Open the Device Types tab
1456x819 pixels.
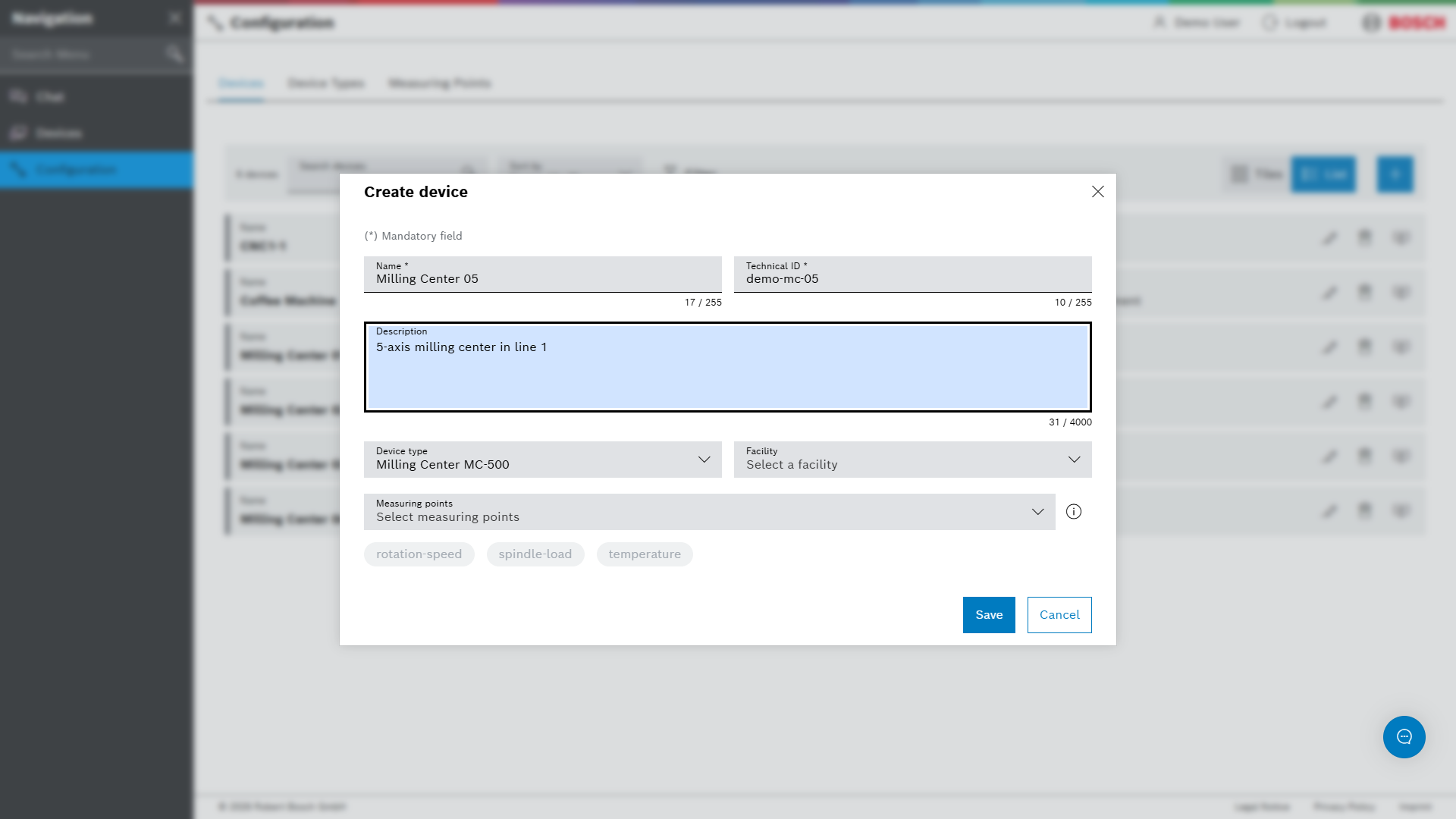point(326,83)
